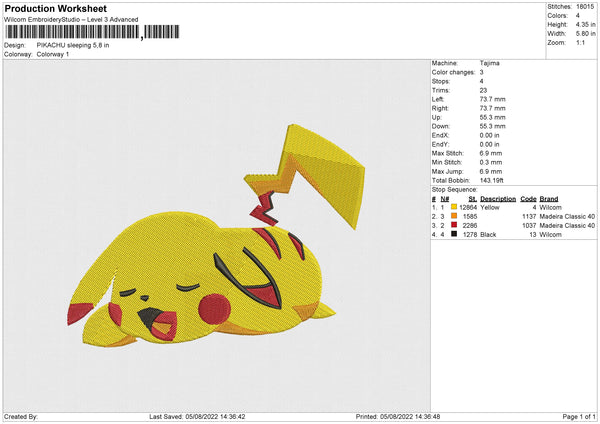Click the black thread color swatch
The width and height of the screenshot is (600, 424).
click(x=454, y=234)
